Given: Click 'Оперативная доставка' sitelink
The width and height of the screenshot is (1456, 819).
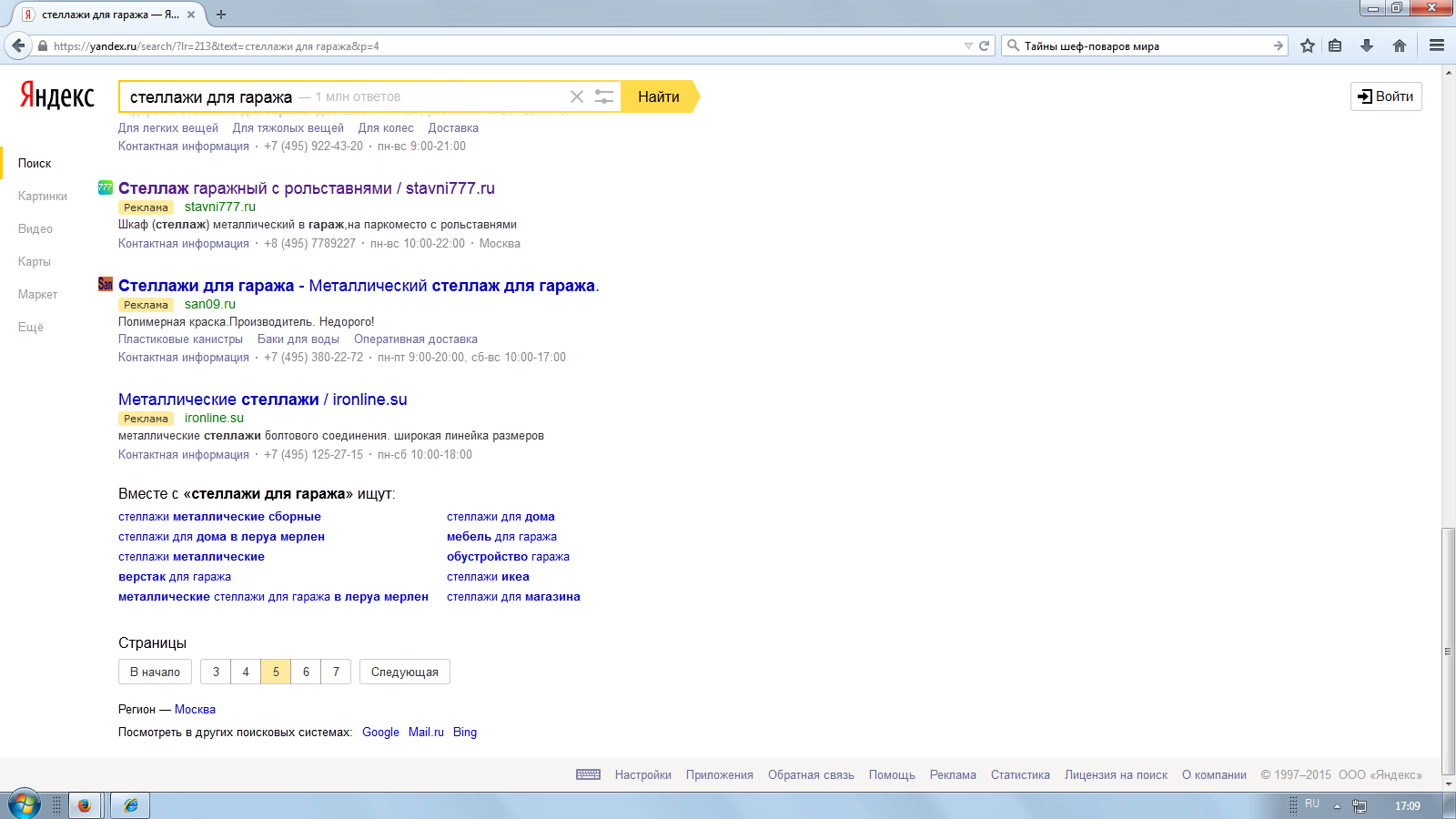Looking at the screenshot, I should pyautogui.click(x=416, y=339).
